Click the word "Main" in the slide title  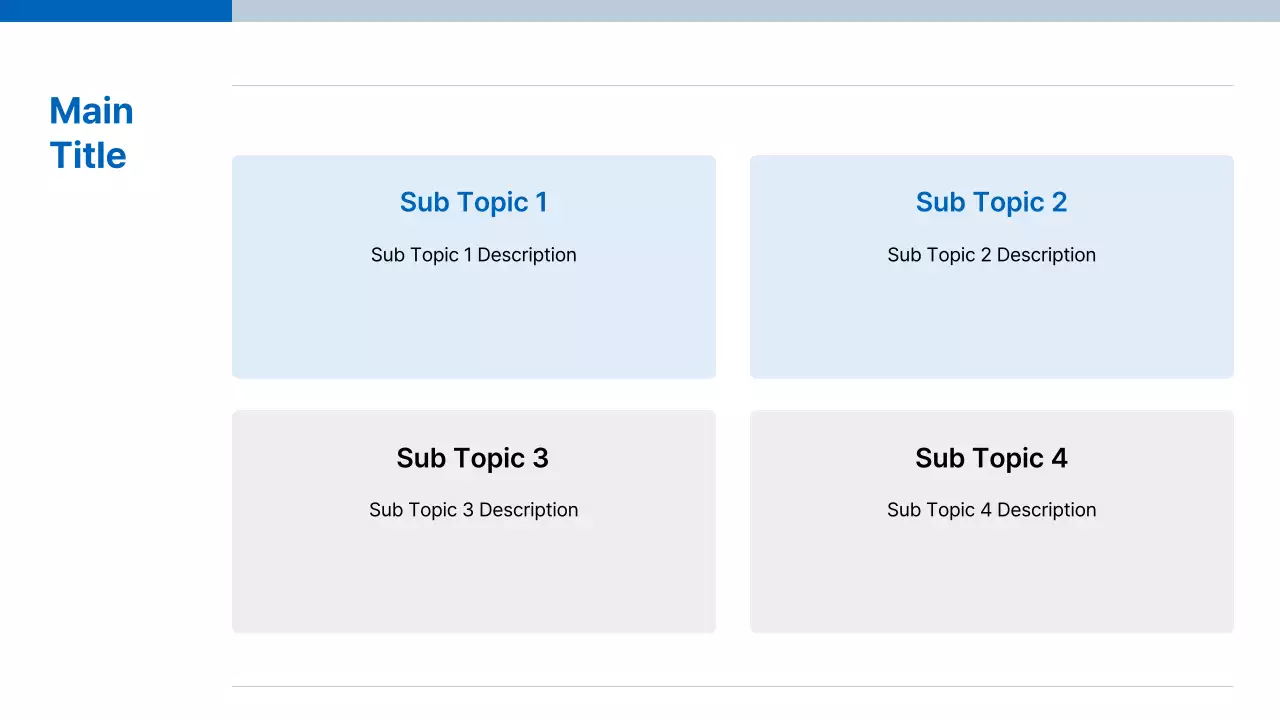(91, 111)
